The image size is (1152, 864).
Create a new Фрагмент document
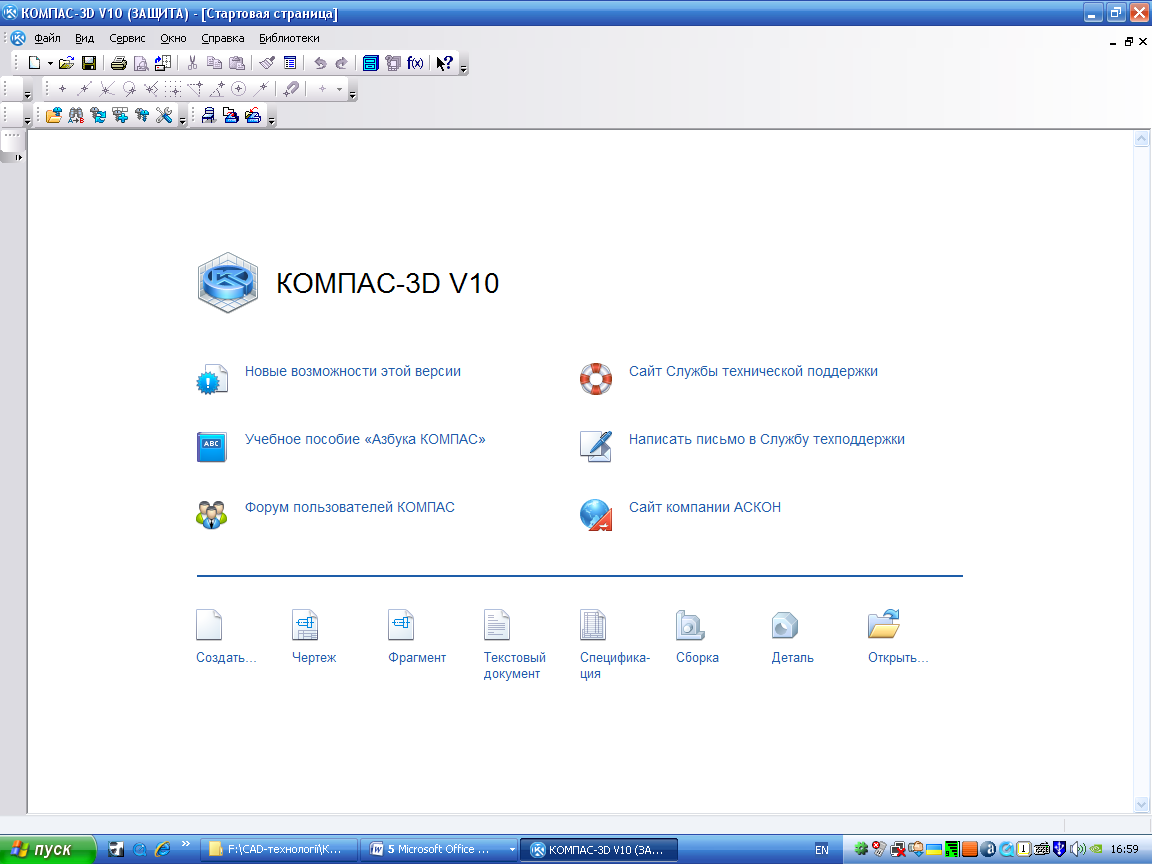(x=401, y=625)
